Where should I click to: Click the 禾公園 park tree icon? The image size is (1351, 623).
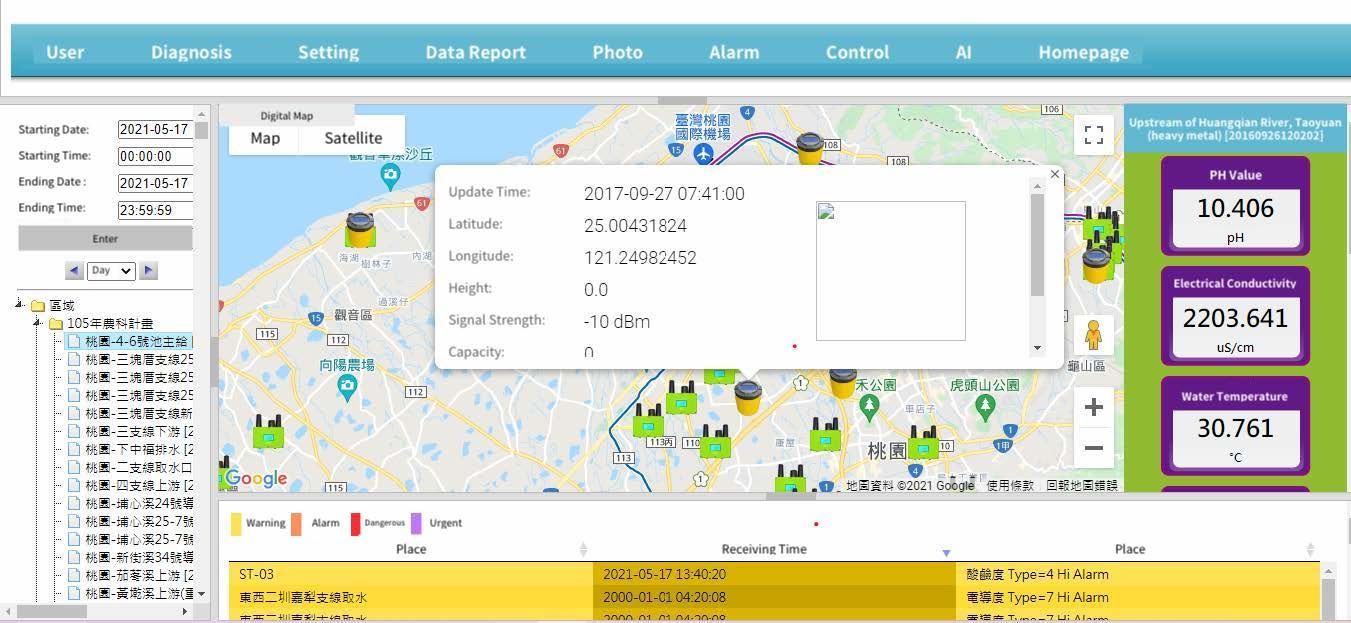(869, 407)
